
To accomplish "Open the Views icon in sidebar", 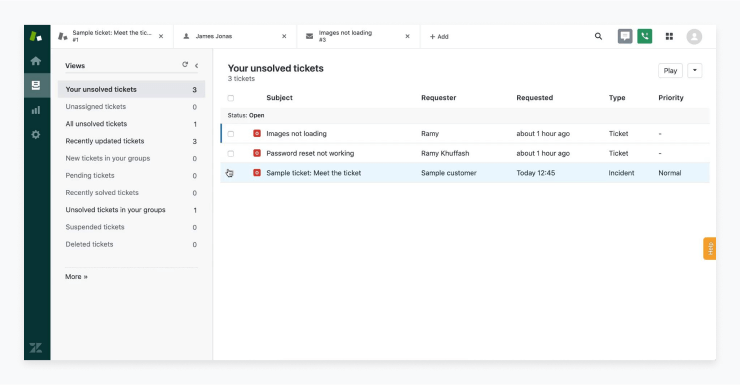I will [36, 85].
